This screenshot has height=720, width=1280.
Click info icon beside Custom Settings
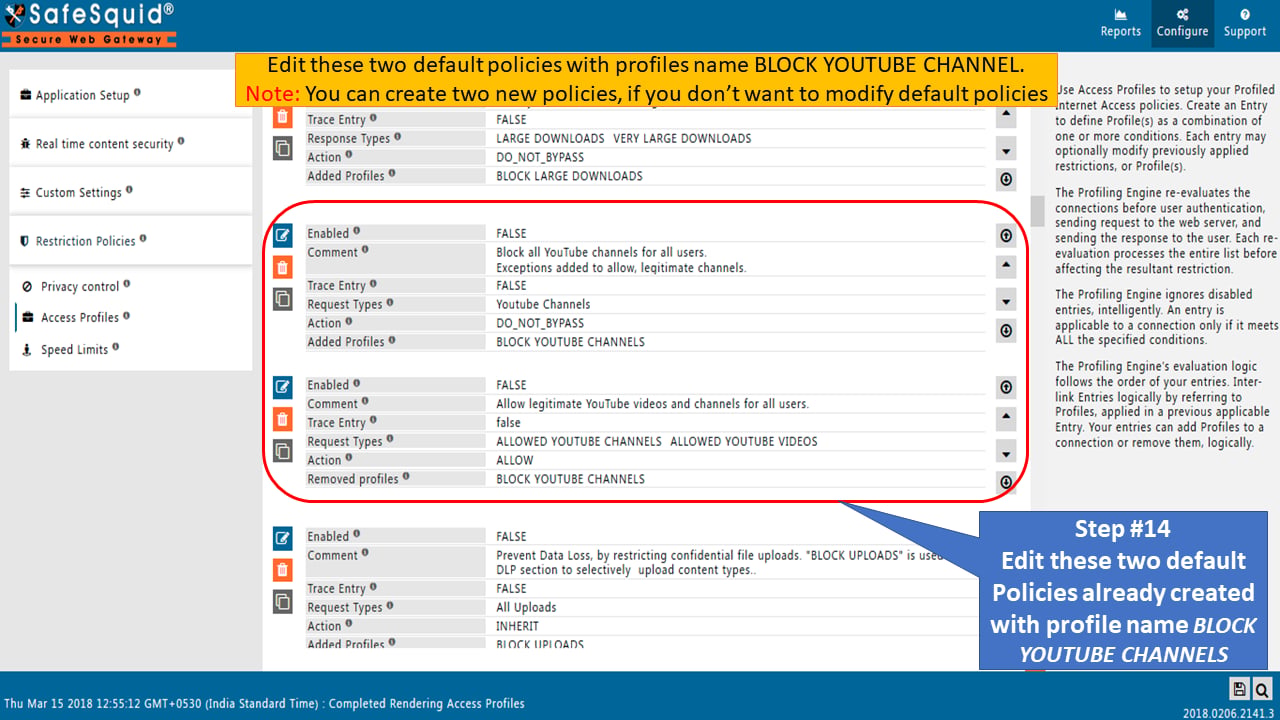click(129, 190)
